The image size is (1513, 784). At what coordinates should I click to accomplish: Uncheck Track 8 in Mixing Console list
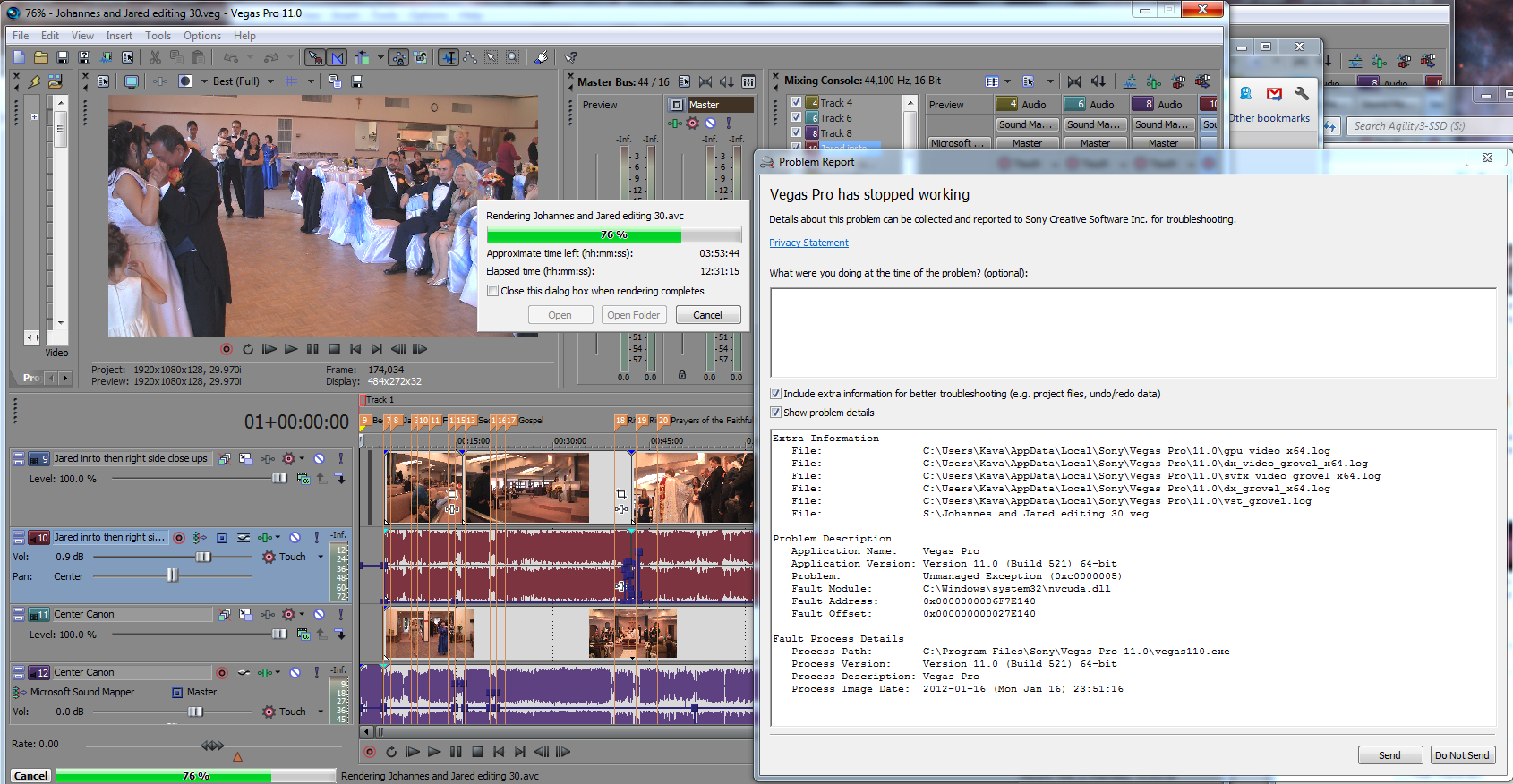(x=796, y=132)
